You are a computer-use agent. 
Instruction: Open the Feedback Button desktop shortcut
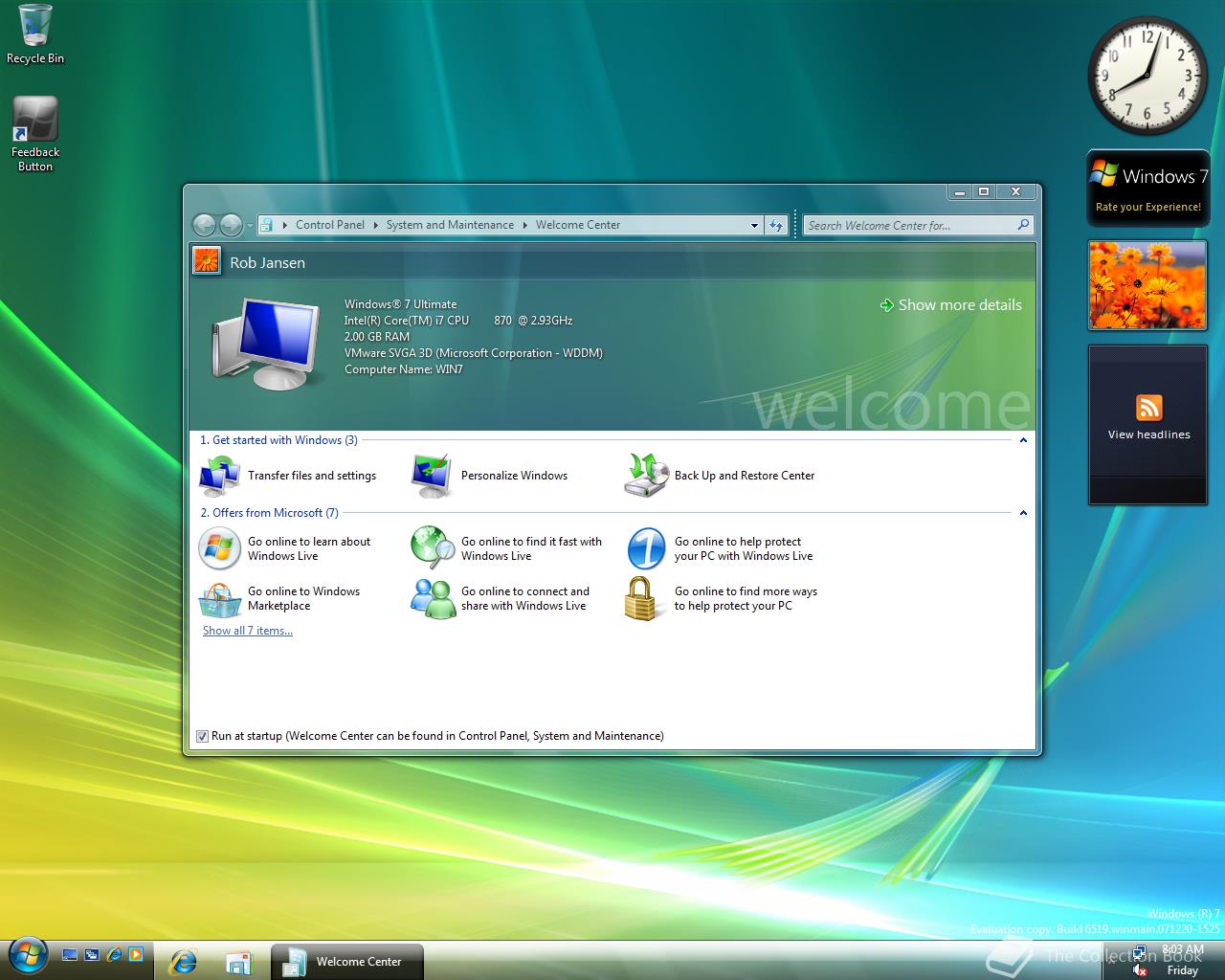pyautogui.click(x=35, y=134)
